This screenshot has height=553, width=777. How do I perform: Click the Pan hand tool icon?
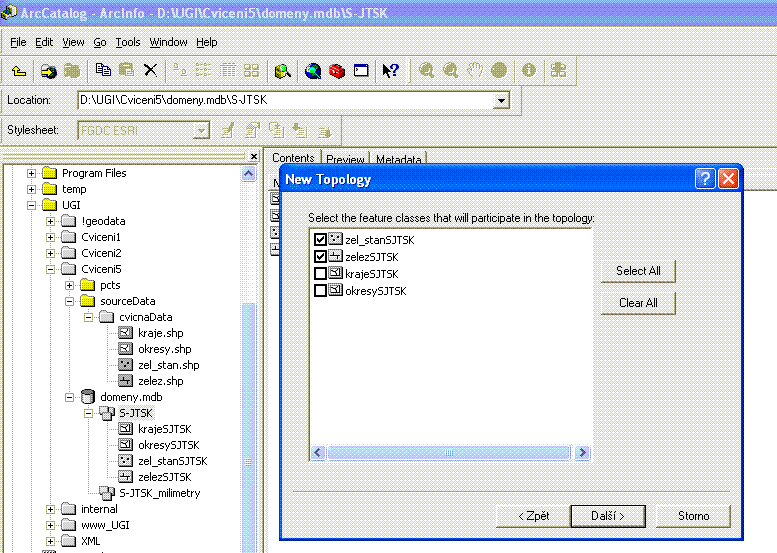(x=475, y=70)
